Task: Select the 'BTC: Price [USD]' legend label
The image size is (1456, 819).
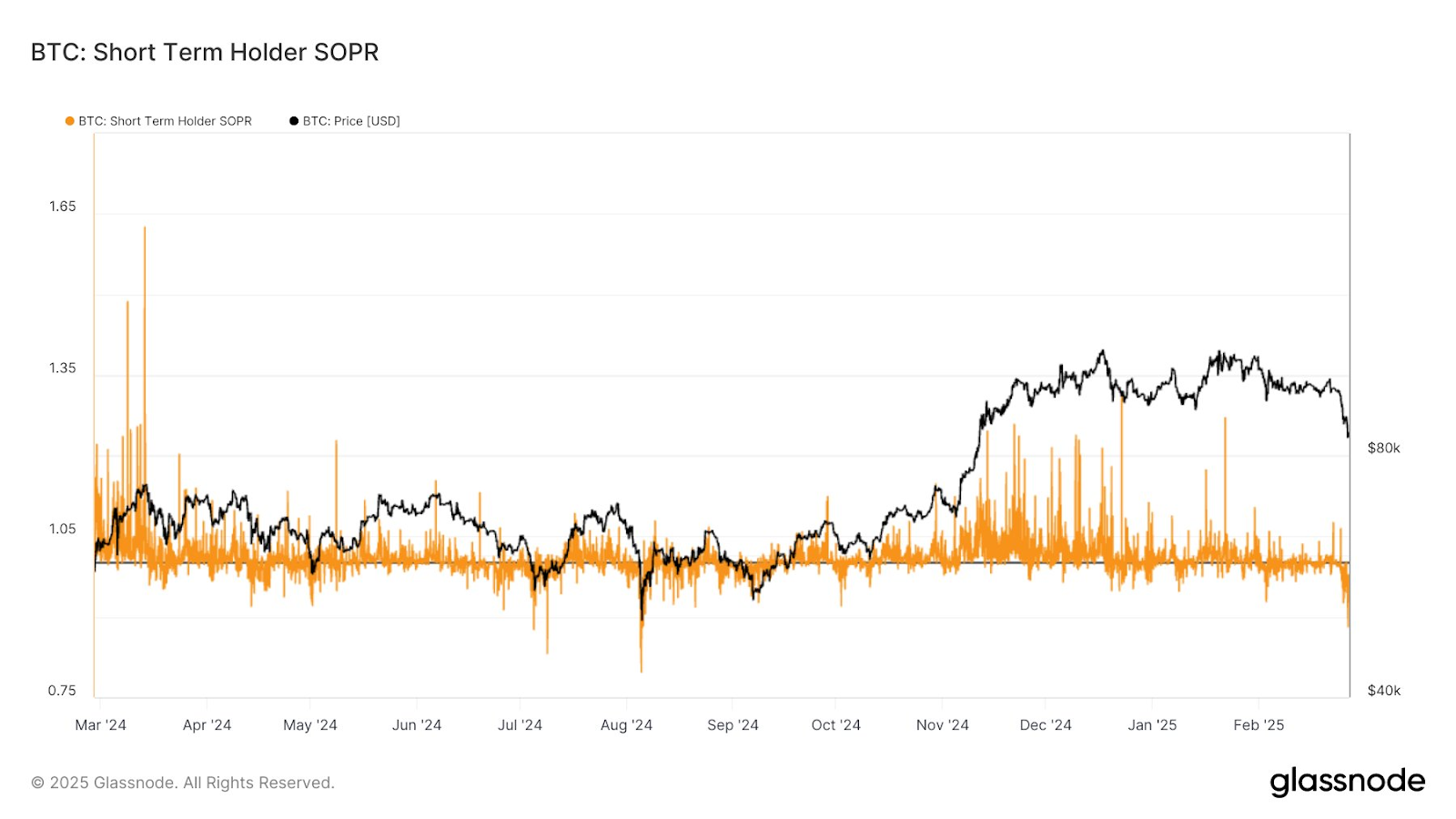Action: (351, 121)
